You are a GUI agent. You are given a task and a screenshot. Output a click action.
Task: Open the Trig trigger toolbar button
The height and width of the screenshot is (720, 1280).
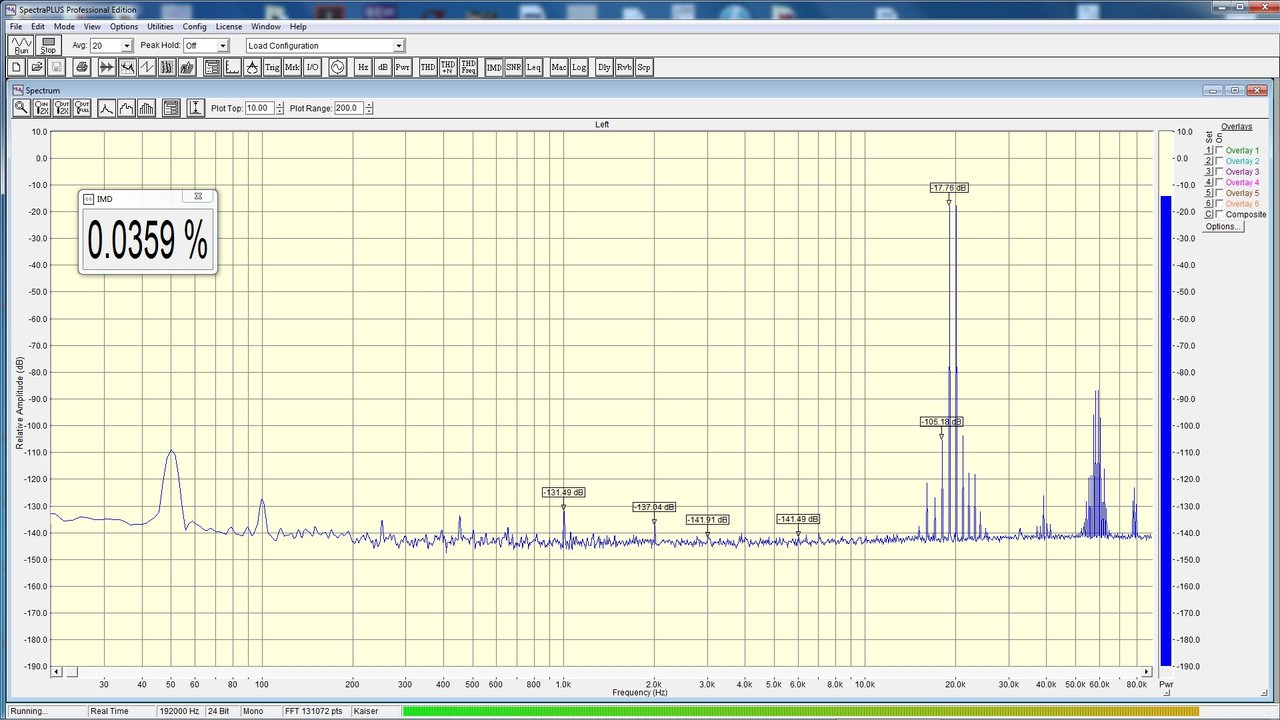point(272,67)
